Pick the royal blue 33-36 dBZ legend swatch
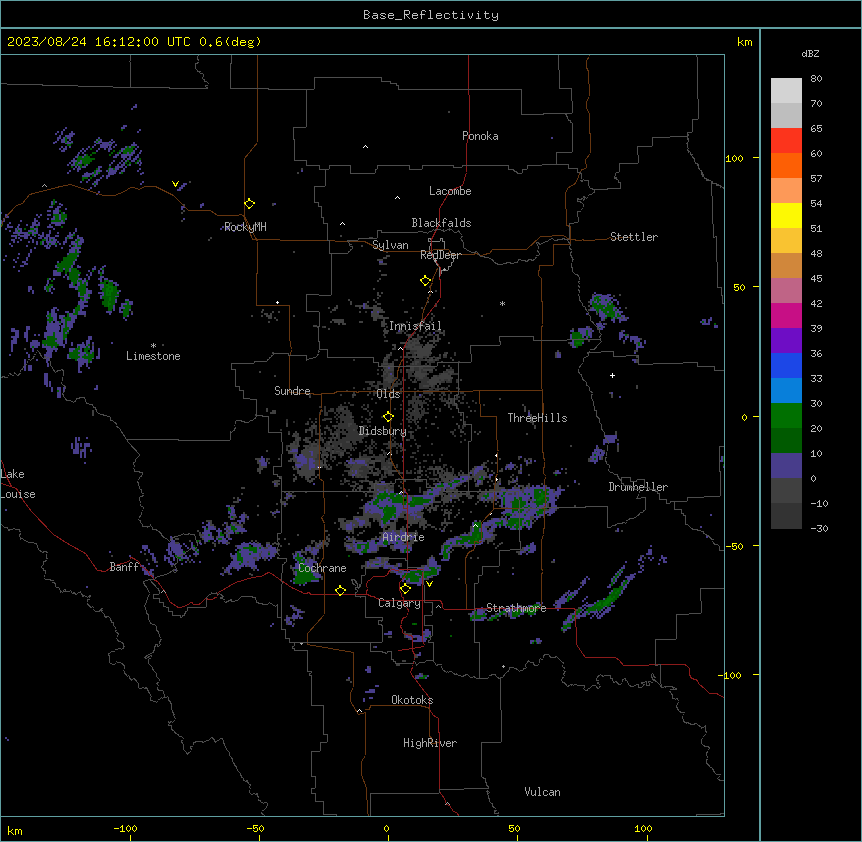The height and width of the screenshot is (842, 862). pos(786,365)
